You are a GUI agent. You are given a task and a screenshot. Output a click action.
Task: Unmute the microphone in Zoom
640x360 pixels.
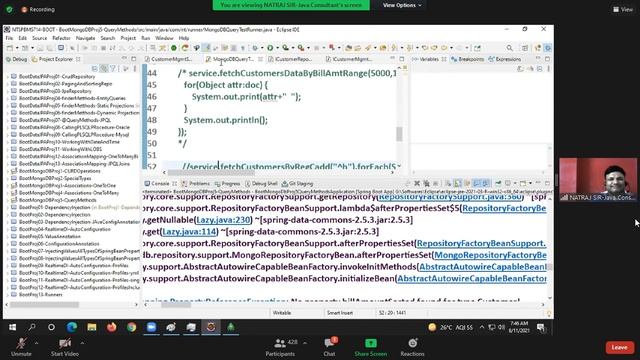21,347
